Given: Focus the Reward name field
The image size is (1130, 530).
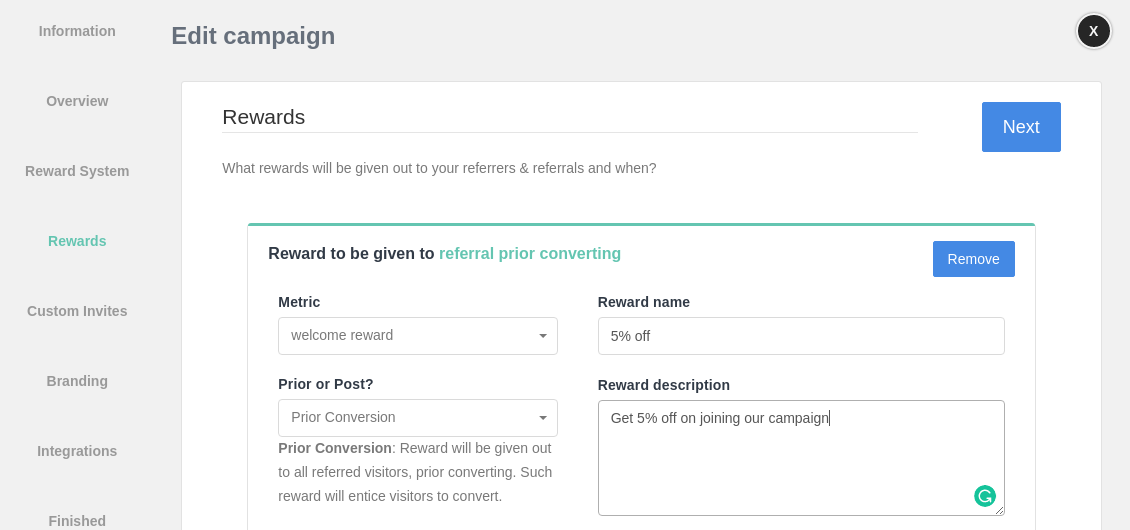Looking at the screenshot, I should point(801,336).
